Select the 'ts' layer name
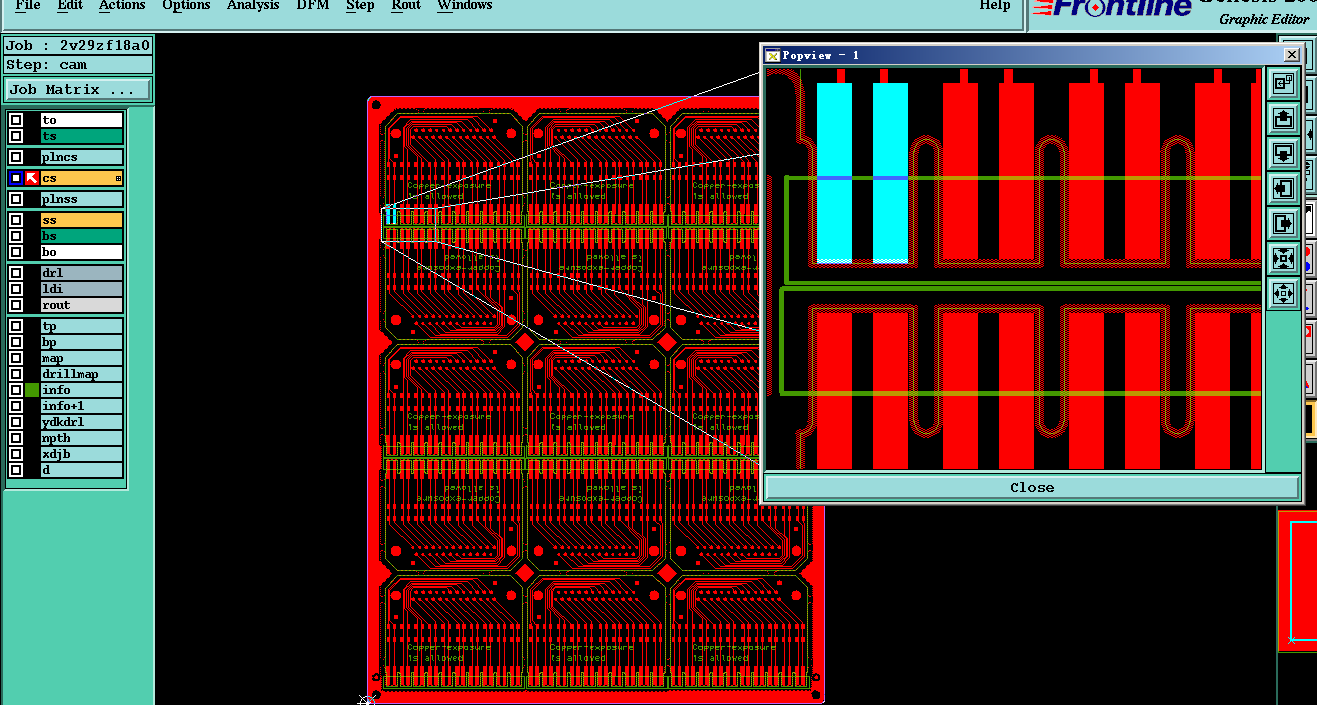This screenshot has height=705, width=1317. click(81, 136)
